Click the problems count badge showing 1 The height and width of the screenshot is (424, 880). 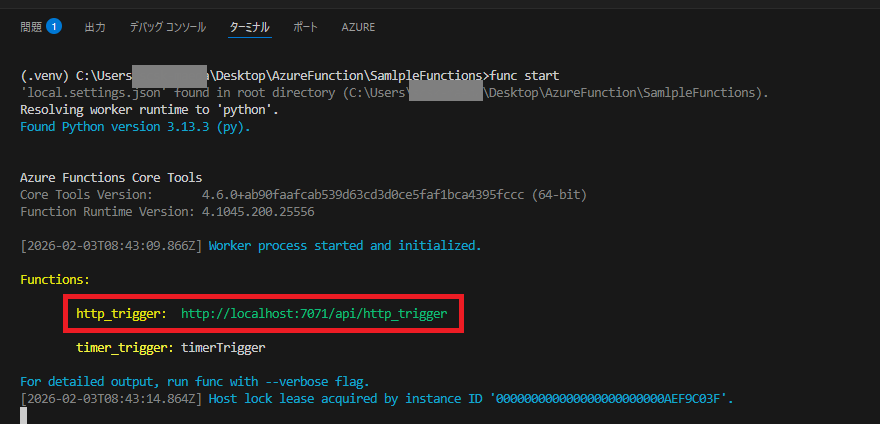point(54,27)
